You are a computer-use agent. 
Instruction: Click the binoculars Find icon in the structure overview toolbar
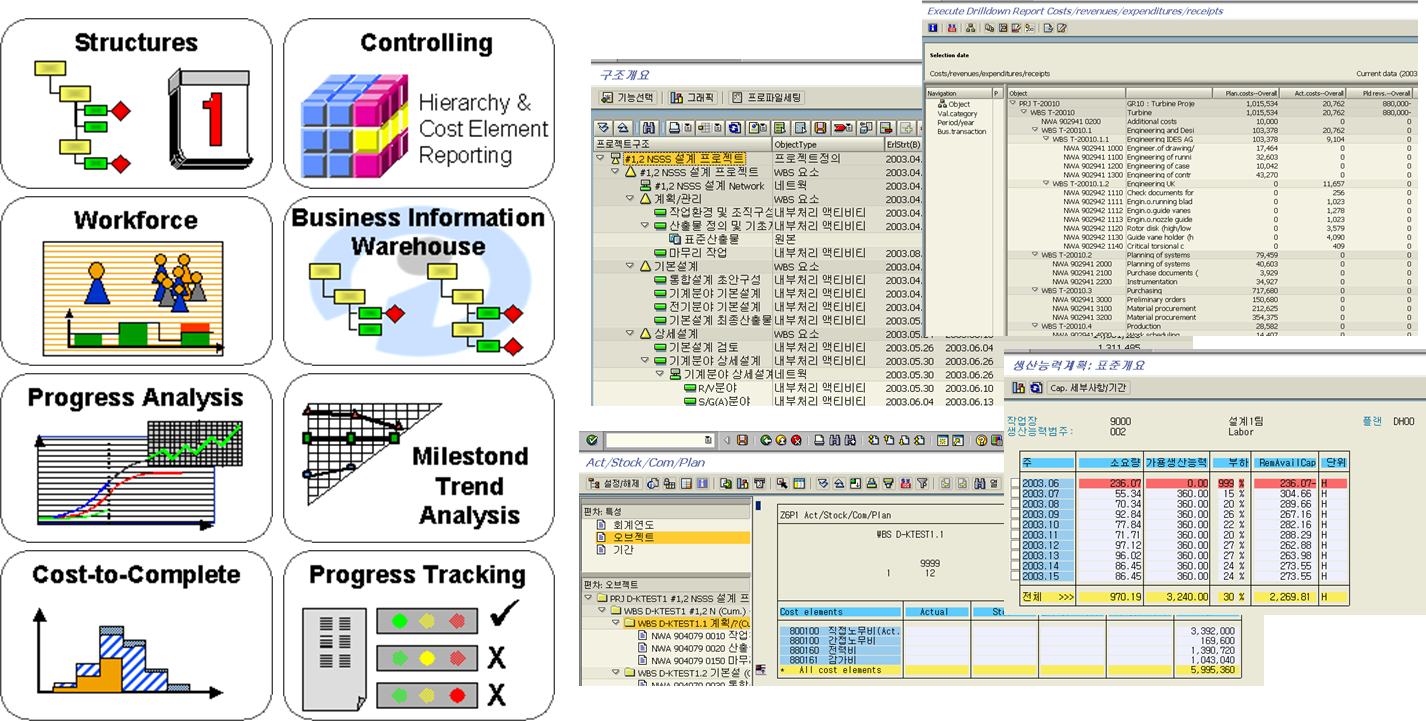[649, 128]
